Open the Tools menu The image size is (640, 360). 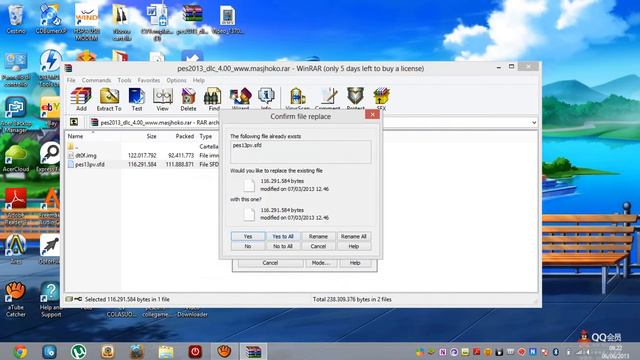124,80
